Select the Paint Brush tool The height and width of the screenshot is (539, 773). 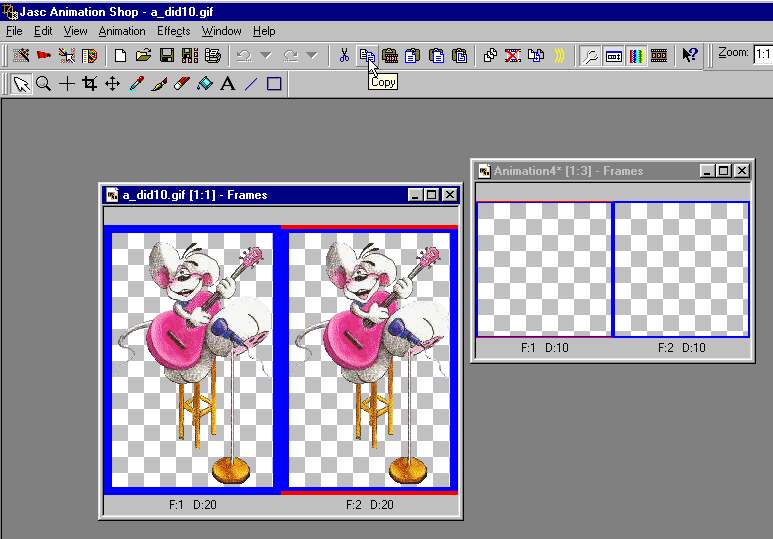(159, 84)
